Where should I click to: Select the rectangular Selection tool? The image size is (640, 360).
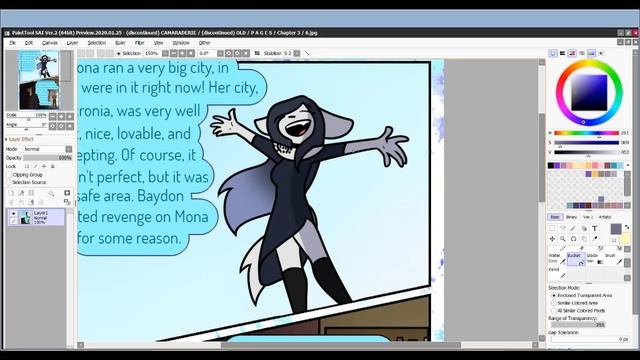pos(552,229)
